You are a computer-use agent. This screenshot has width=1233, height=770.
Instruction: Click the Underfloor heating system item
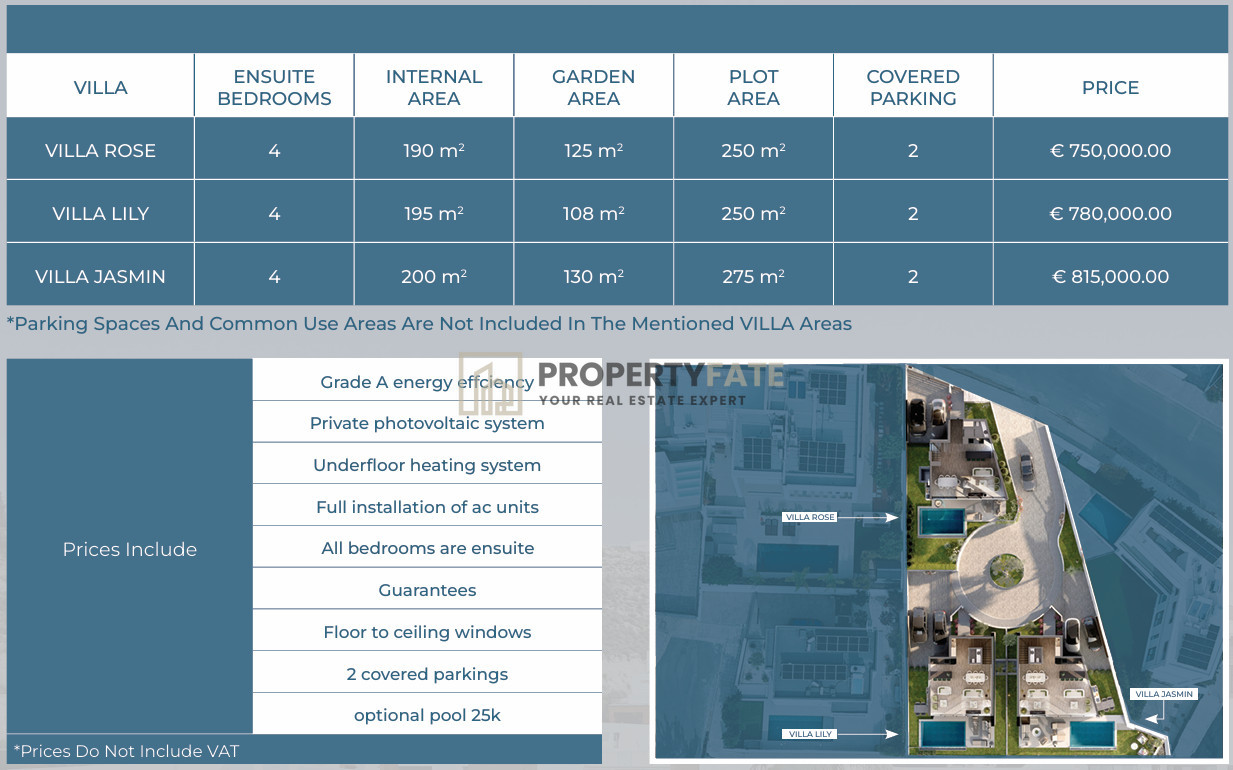click(x=427, y=465)
